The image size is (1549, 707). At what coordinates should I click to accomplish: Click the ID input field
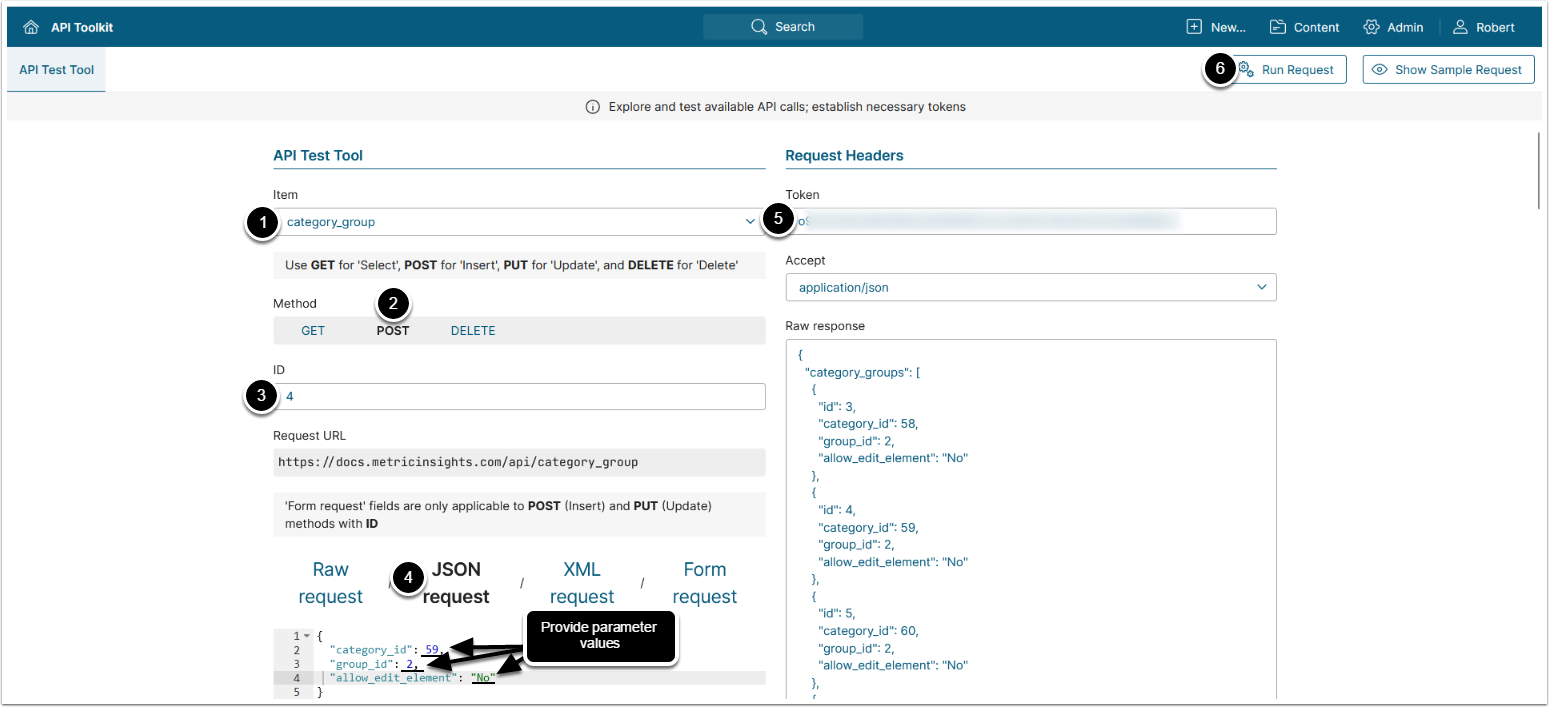coord(519,396)
